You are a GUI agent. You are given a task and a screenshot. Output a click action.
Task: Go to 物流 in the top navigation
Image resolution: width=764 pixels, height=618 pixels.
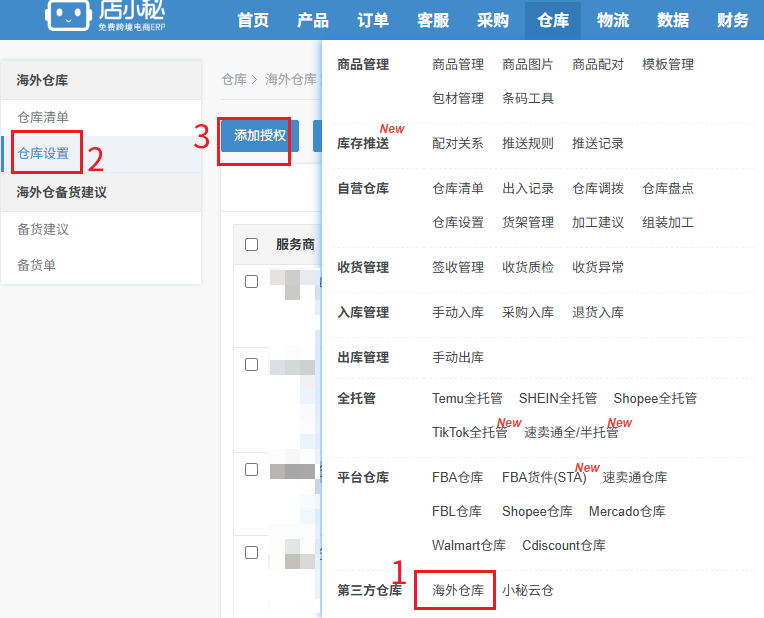point(613,20)
